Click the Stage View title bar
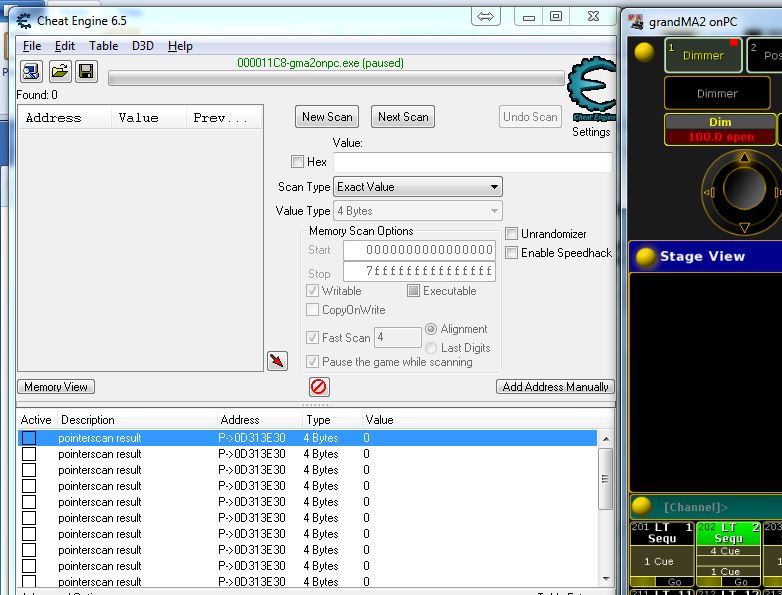Screen dimensions: 782x595 point(706,256)
